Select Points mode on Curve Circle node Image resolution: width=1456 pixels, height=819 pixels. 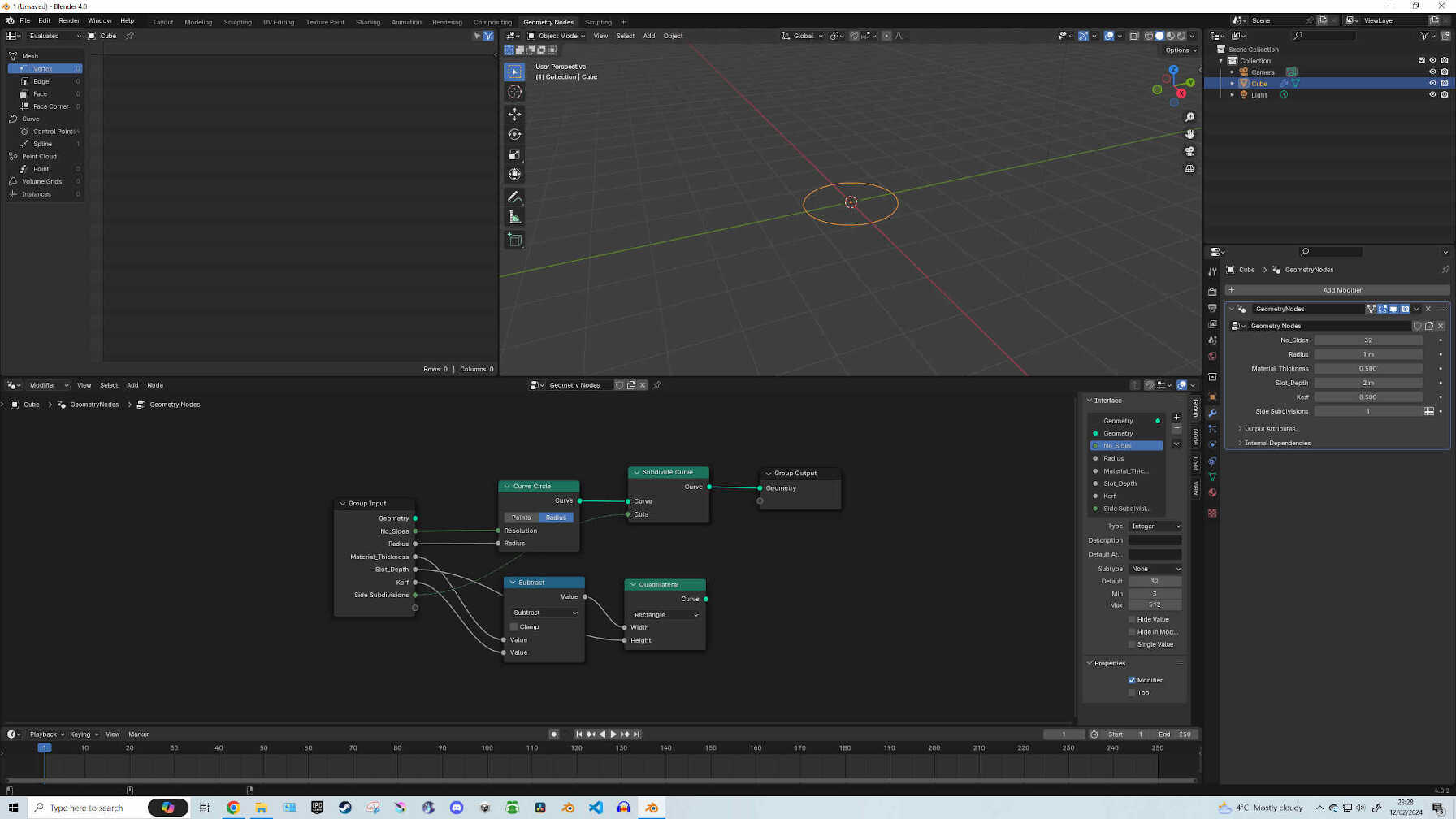click(x=522, y=518)
